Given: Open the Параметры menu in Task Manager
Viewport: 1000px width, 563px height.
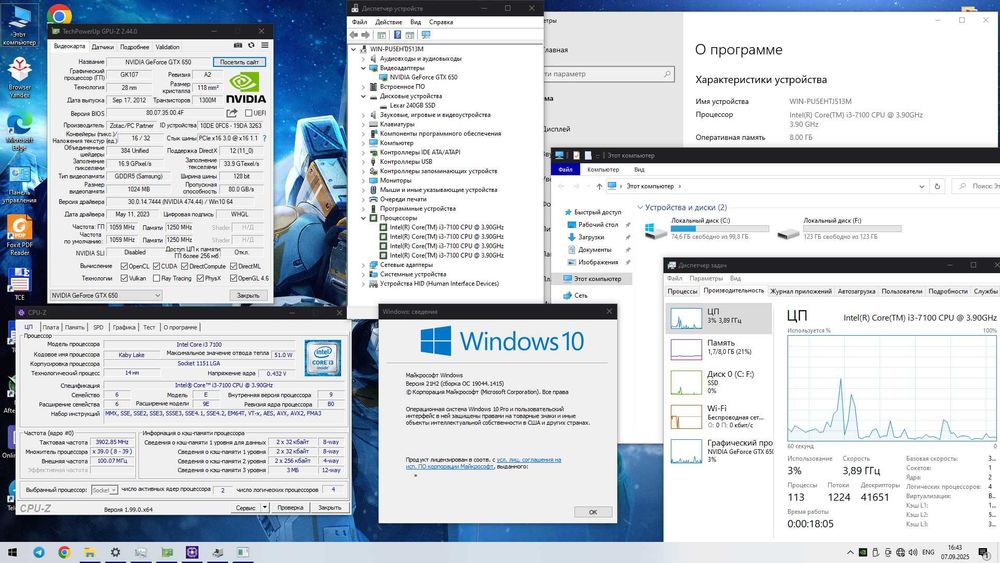Looking at the screenshot, I should [706, 279].
